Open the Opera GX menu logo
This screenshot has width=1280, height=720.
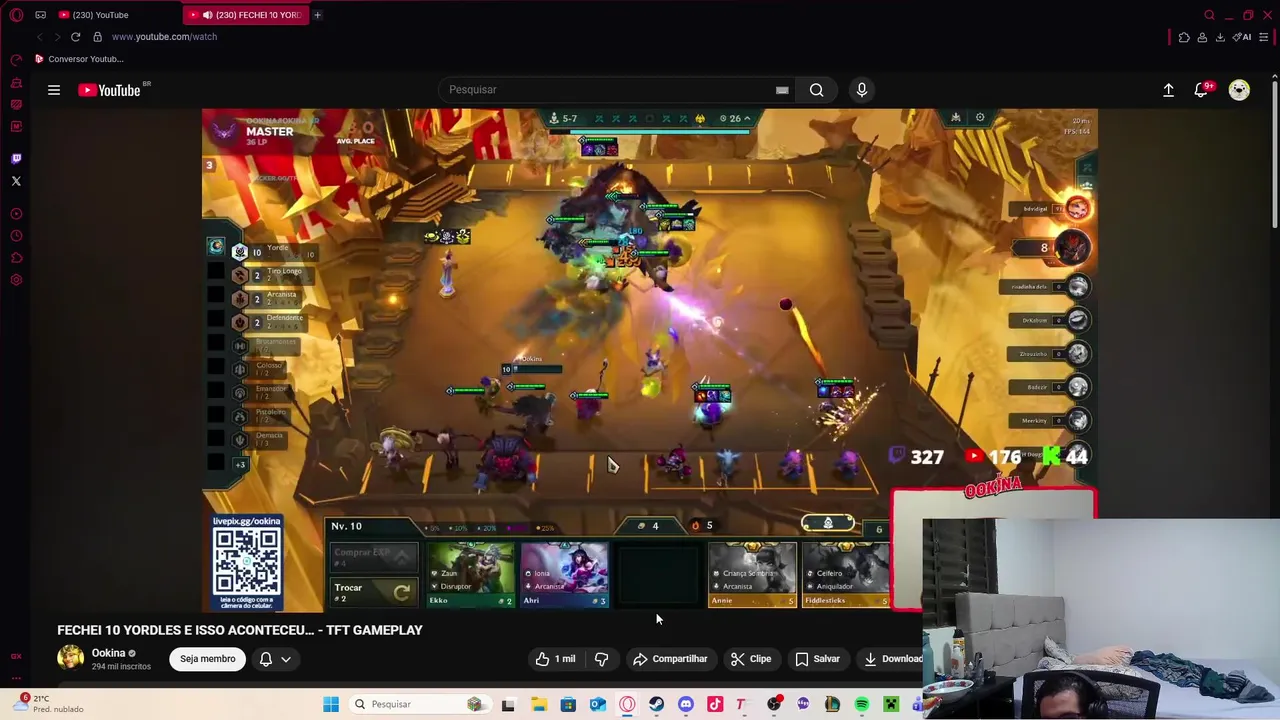click(16, 15)
